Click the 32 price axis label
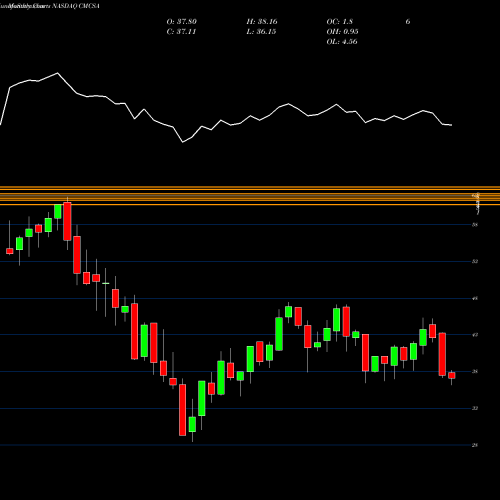 (475, 408)
